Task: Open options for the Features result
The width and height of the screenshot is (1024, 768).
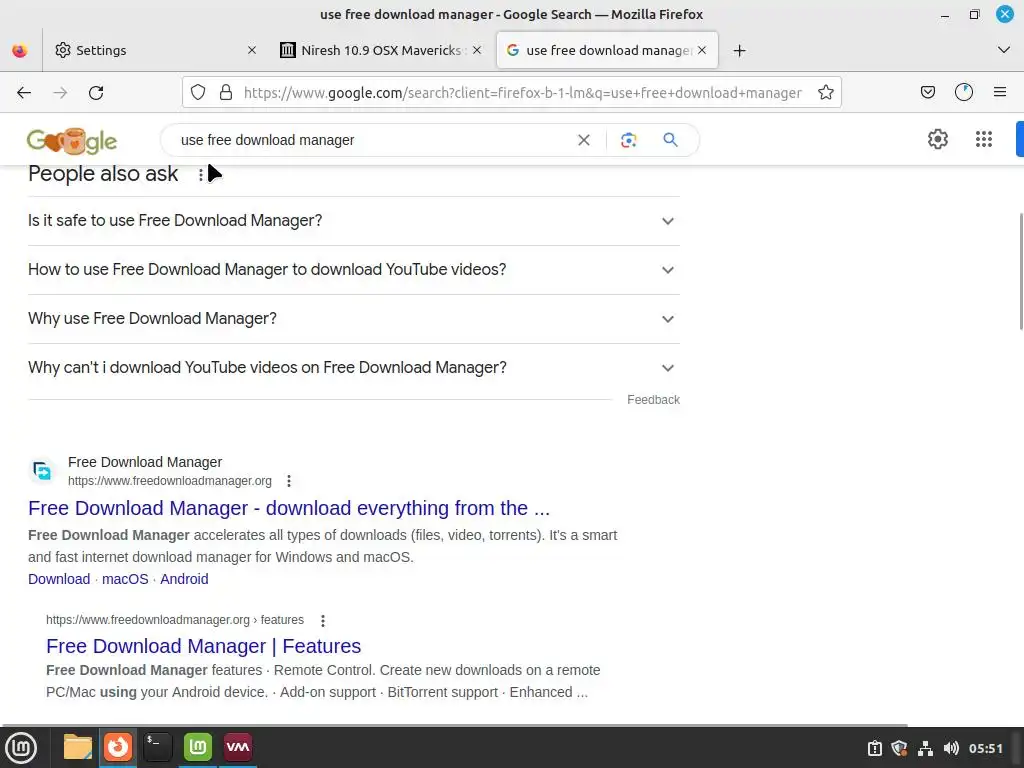Action: tap(323, 620)
